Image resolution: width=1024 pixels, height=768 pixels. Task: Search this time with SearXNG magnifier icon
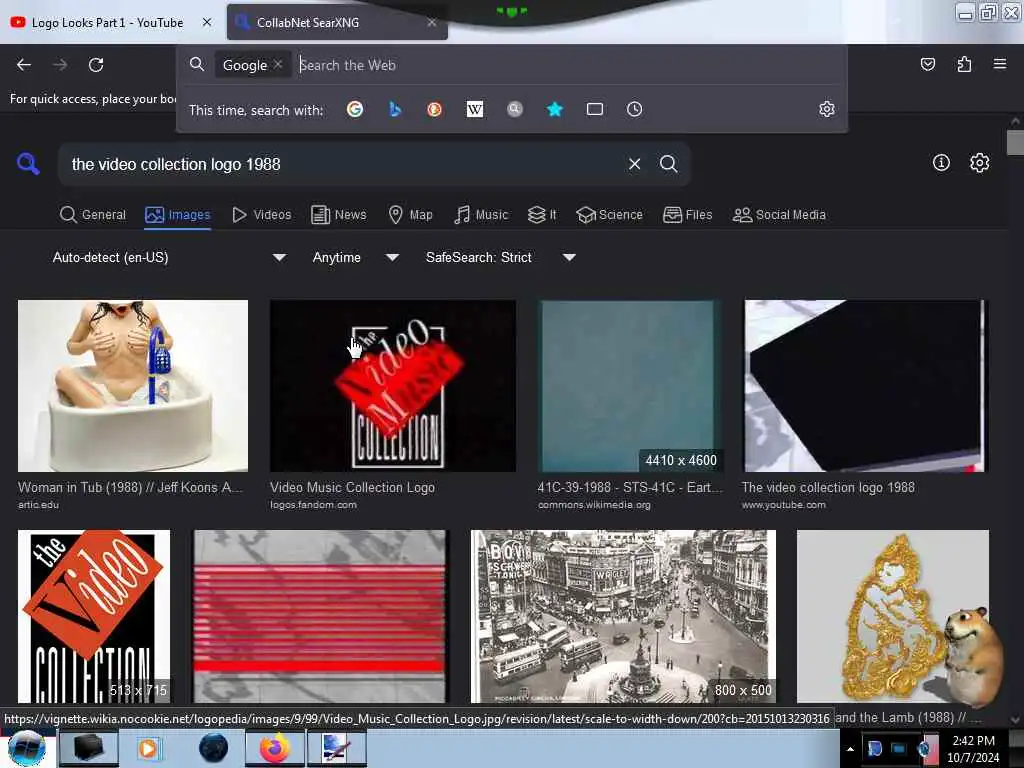pos(515,109)
